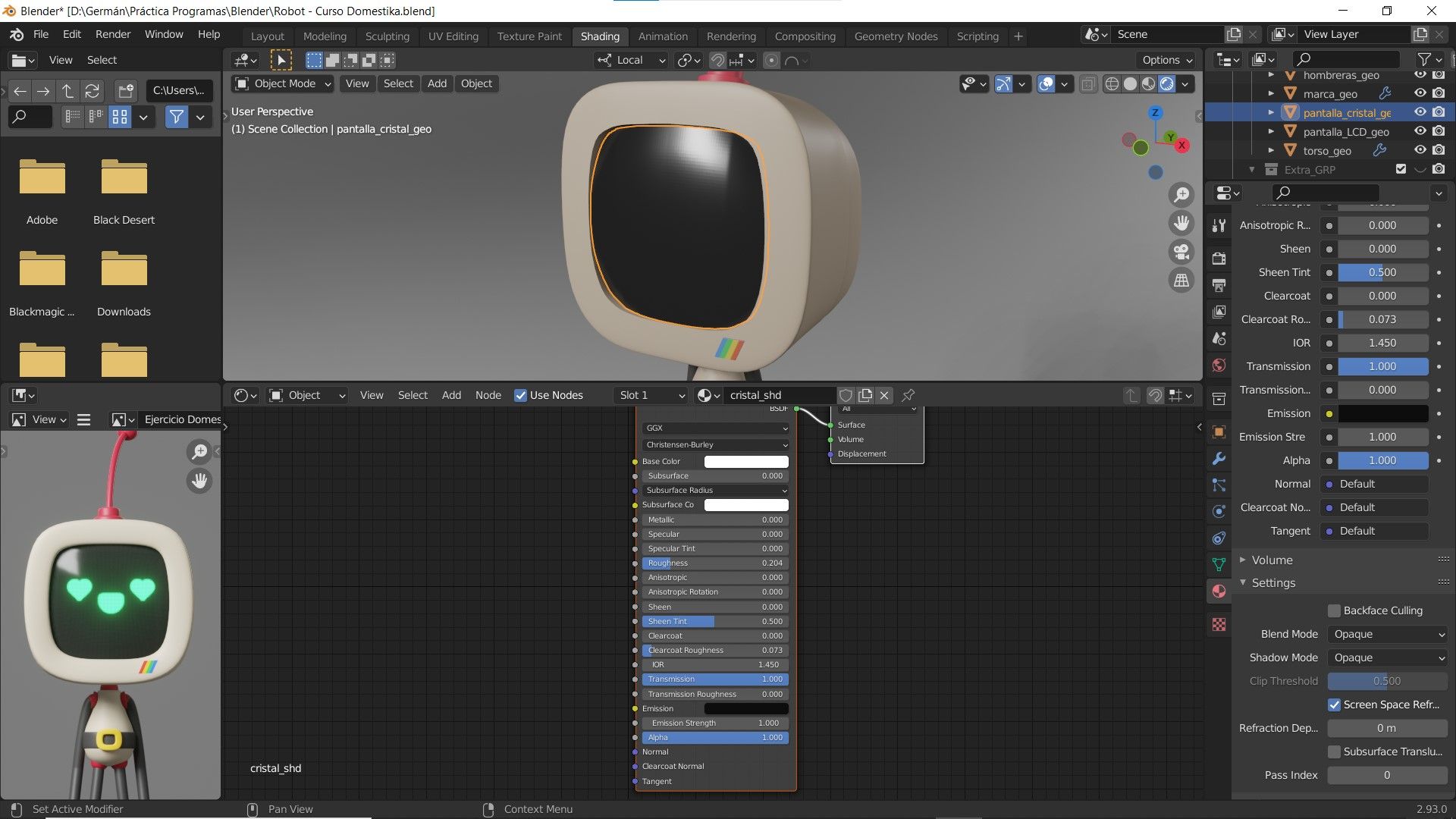Click Emission color swatch in properties
The height and width of the screenshot is (819, 1456).
pos(1382,413)
